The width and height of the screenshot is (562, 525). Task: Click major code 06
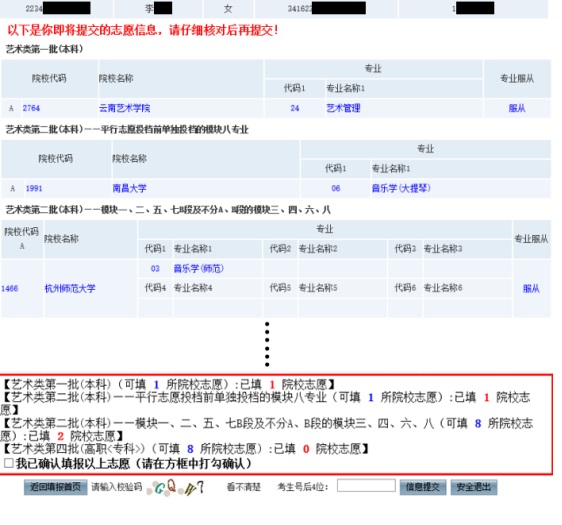336,188
